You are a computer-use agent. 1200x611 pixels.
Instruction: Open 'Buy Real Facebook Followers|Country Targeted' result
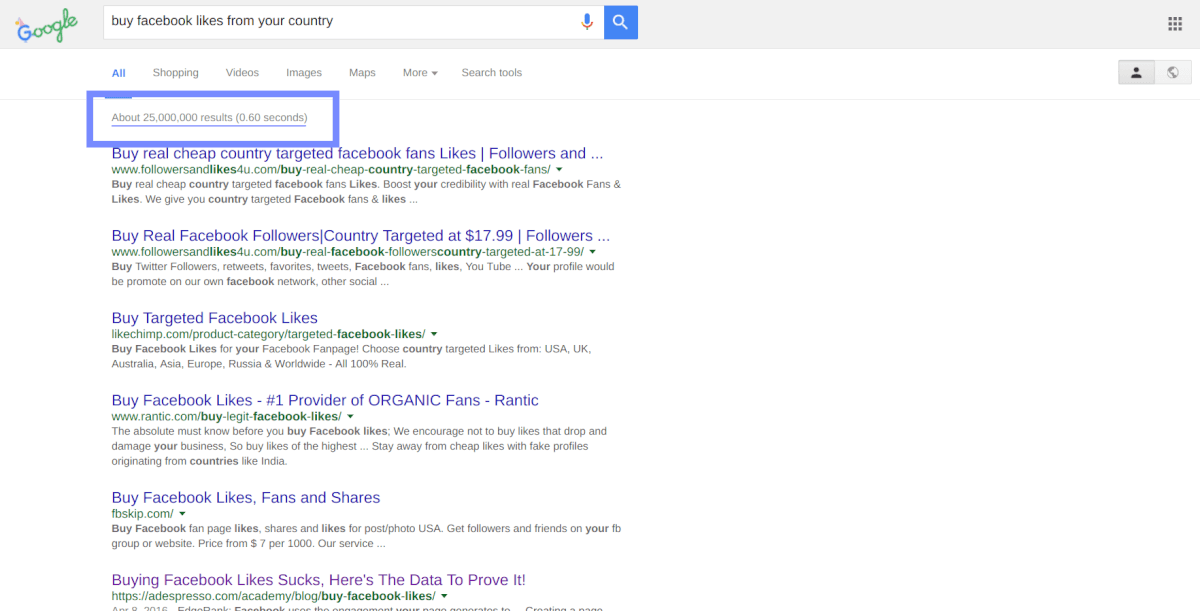[361, 236]
